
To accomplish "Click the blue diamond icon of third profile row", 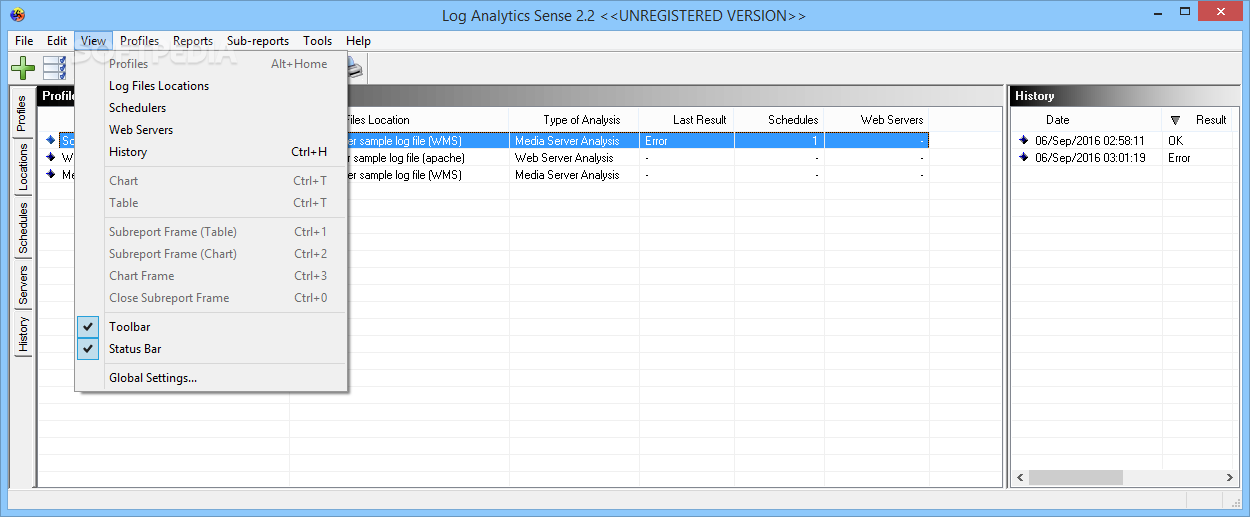I will (51, 175).
